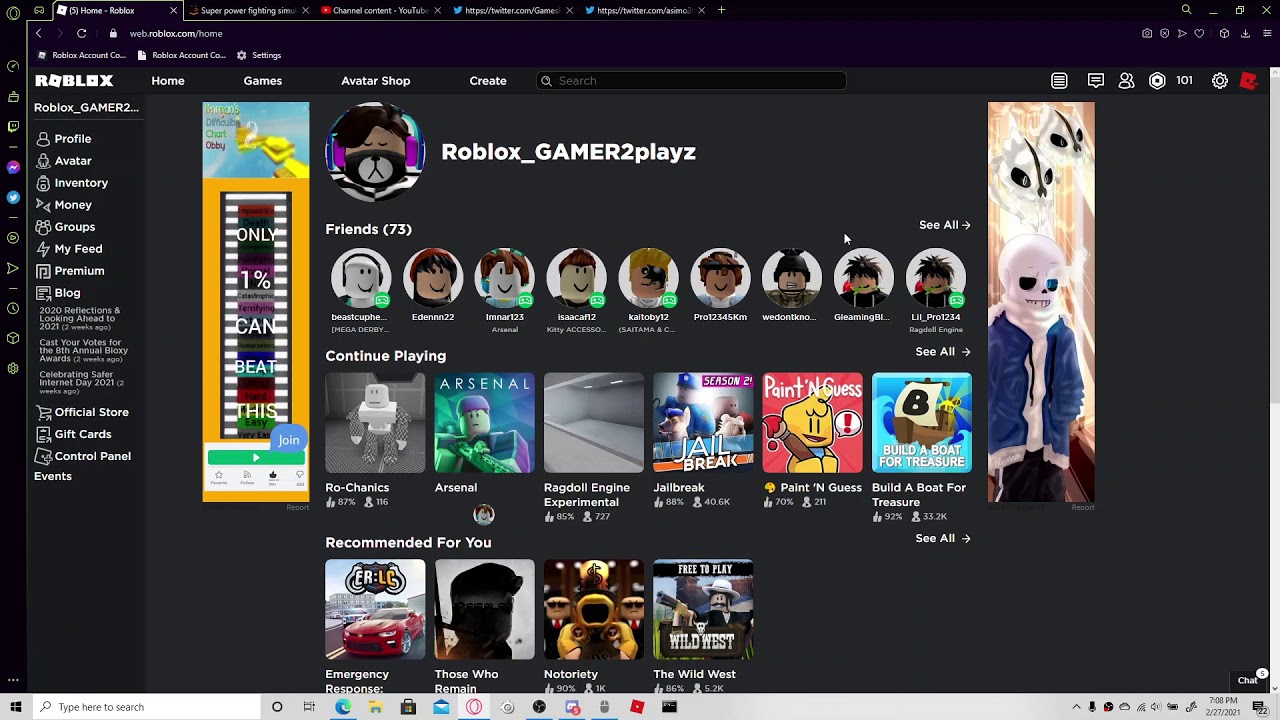Screen dimensions: 1280x720
Task: Open friend Edennn22 avatar
Action: tap(433, 277)
